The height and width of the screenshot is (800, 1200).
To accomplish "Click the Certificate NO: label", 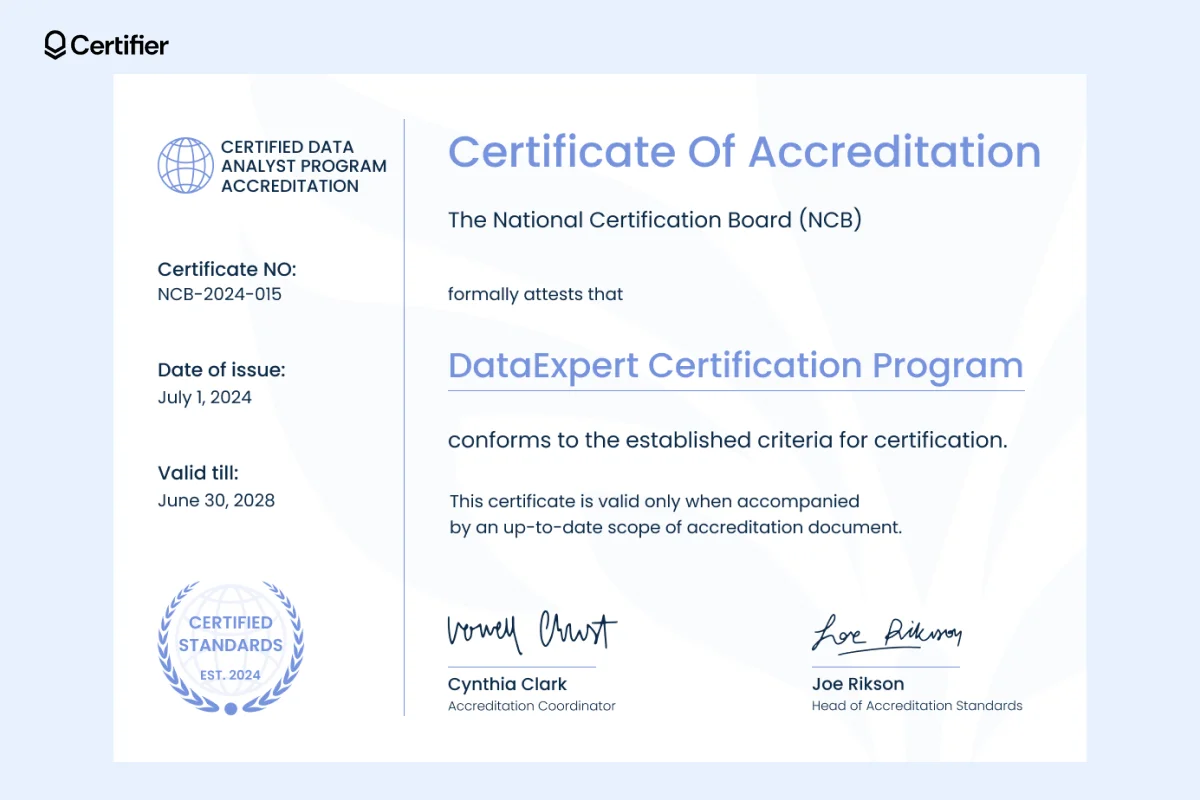I will (227, 269).
